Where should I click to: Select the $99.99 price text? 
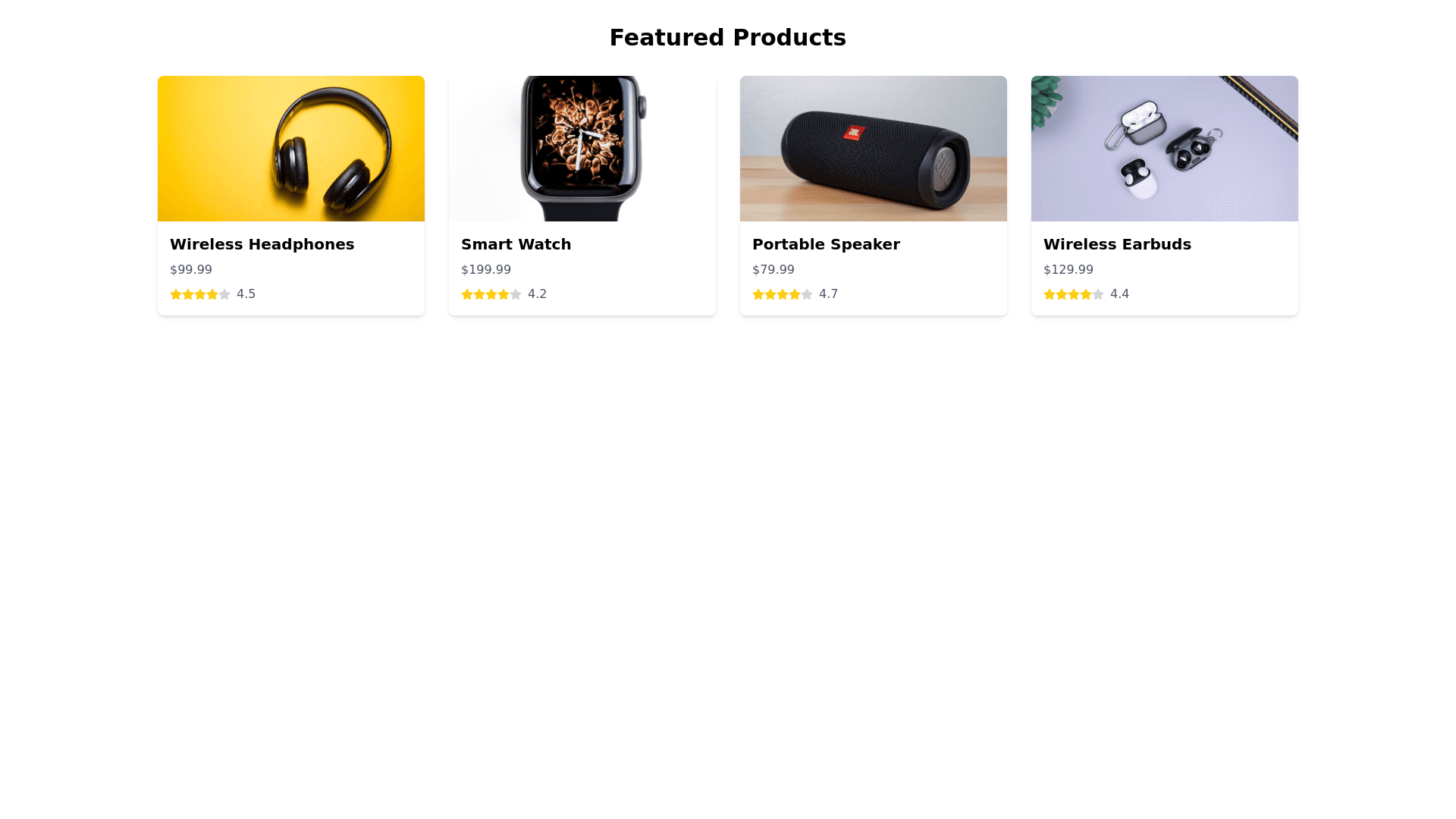[x=191, y=270]
